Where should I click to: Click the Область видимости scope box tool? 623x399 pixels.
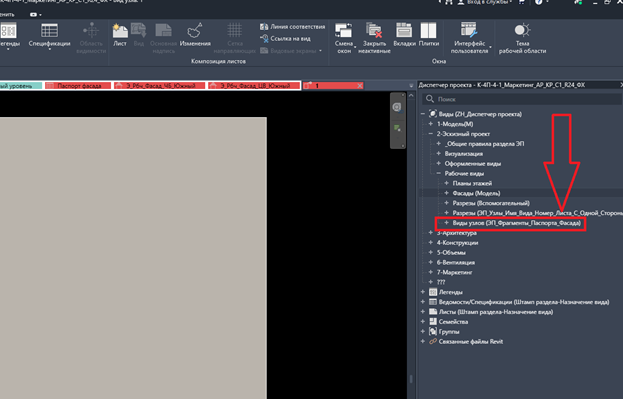pyautogui.click(x=91, y=38)
